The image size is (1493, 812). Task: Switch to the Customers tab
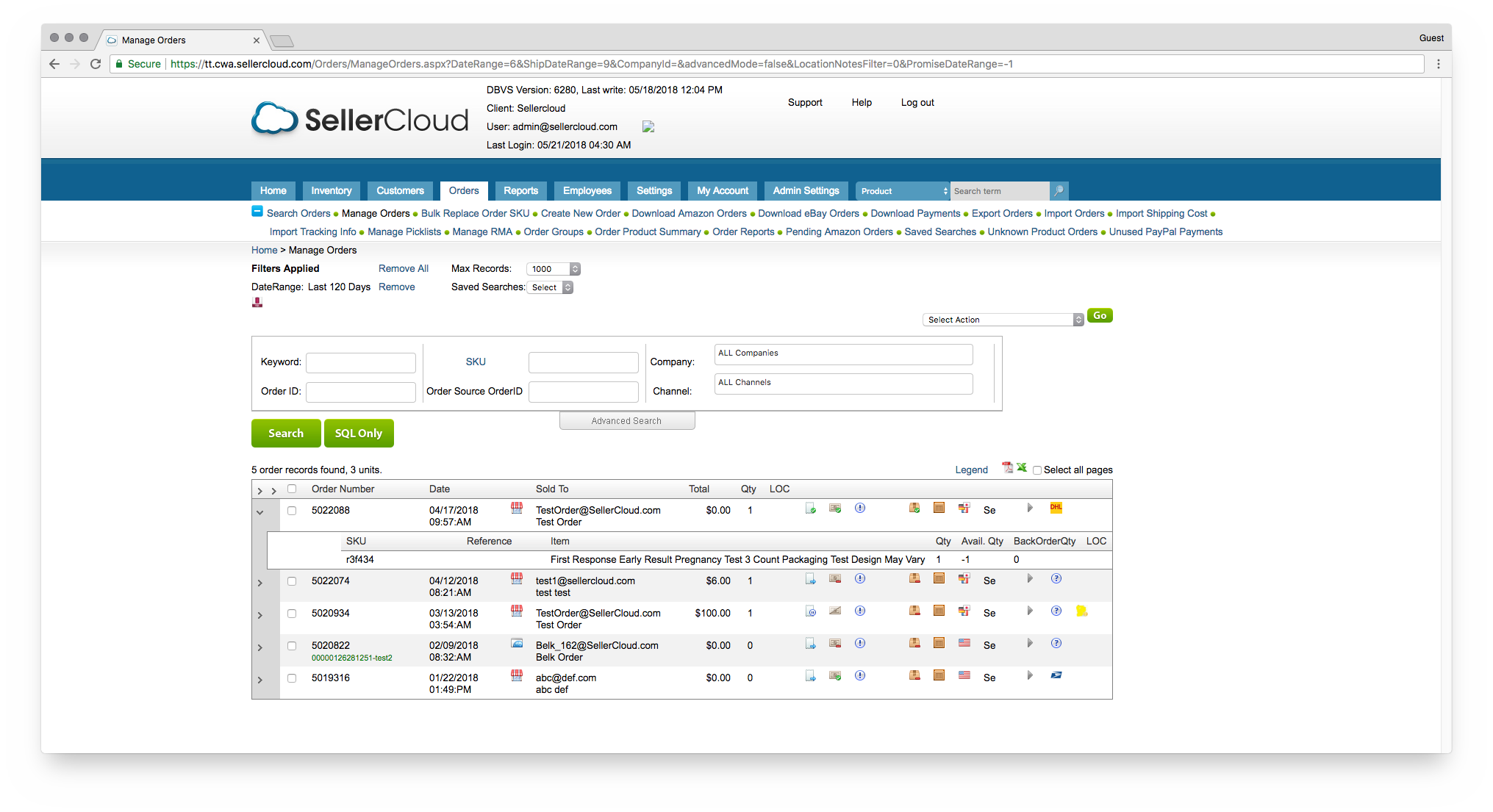401,191
